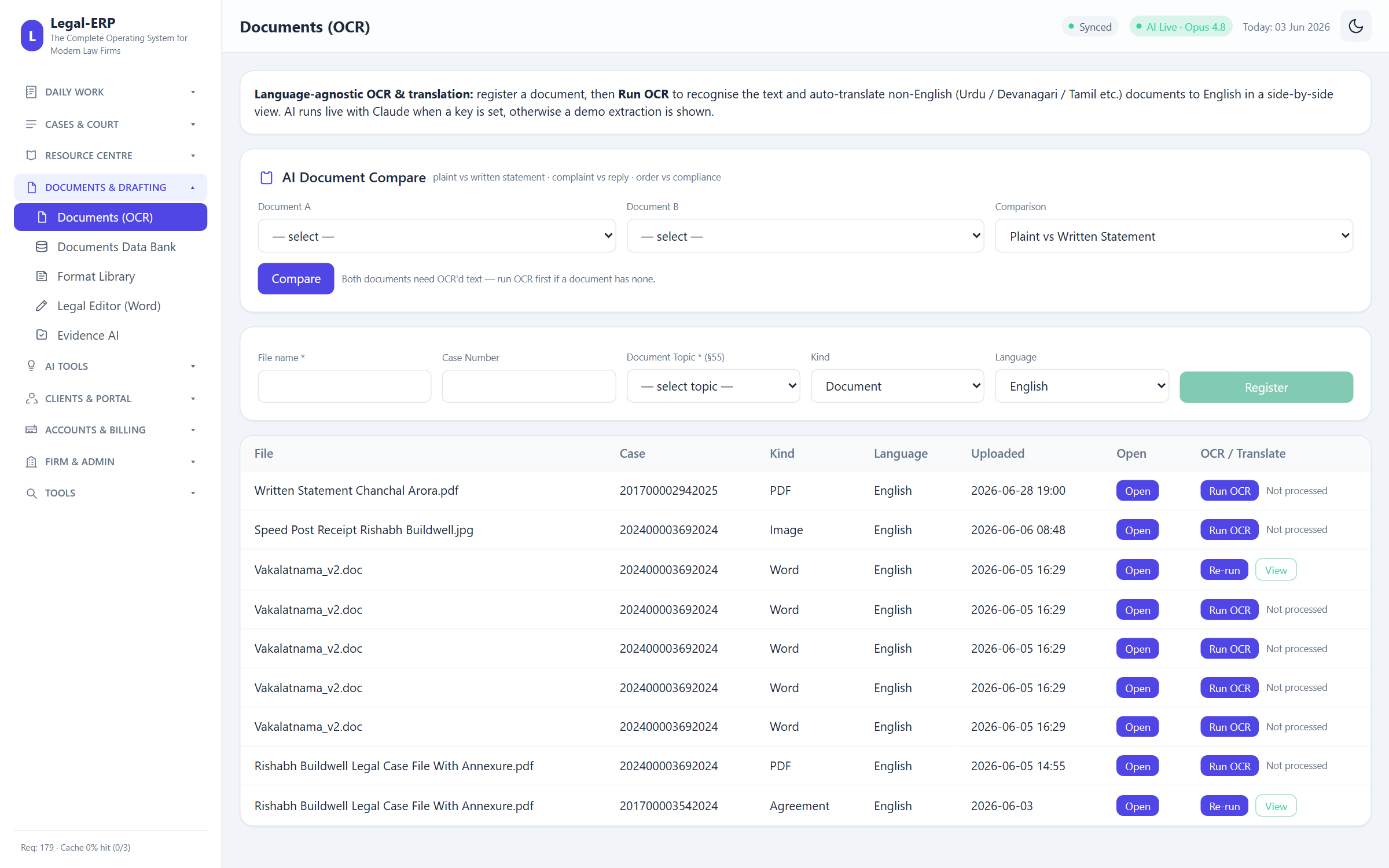Click the Legal Editor pencil icon

pyautogui.click(x=42, y=306)
